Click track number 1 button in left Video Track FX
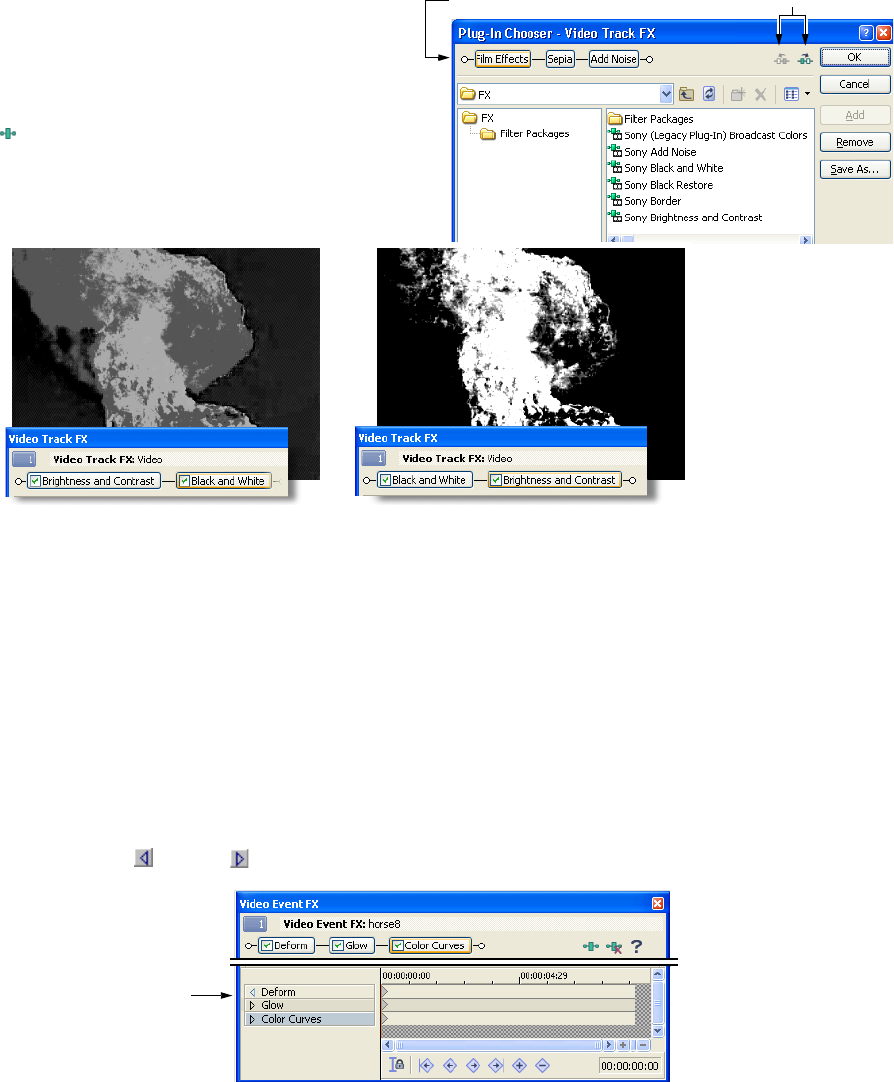The height and width of the screenshot is (1082, 894). (x=24, y=459)
